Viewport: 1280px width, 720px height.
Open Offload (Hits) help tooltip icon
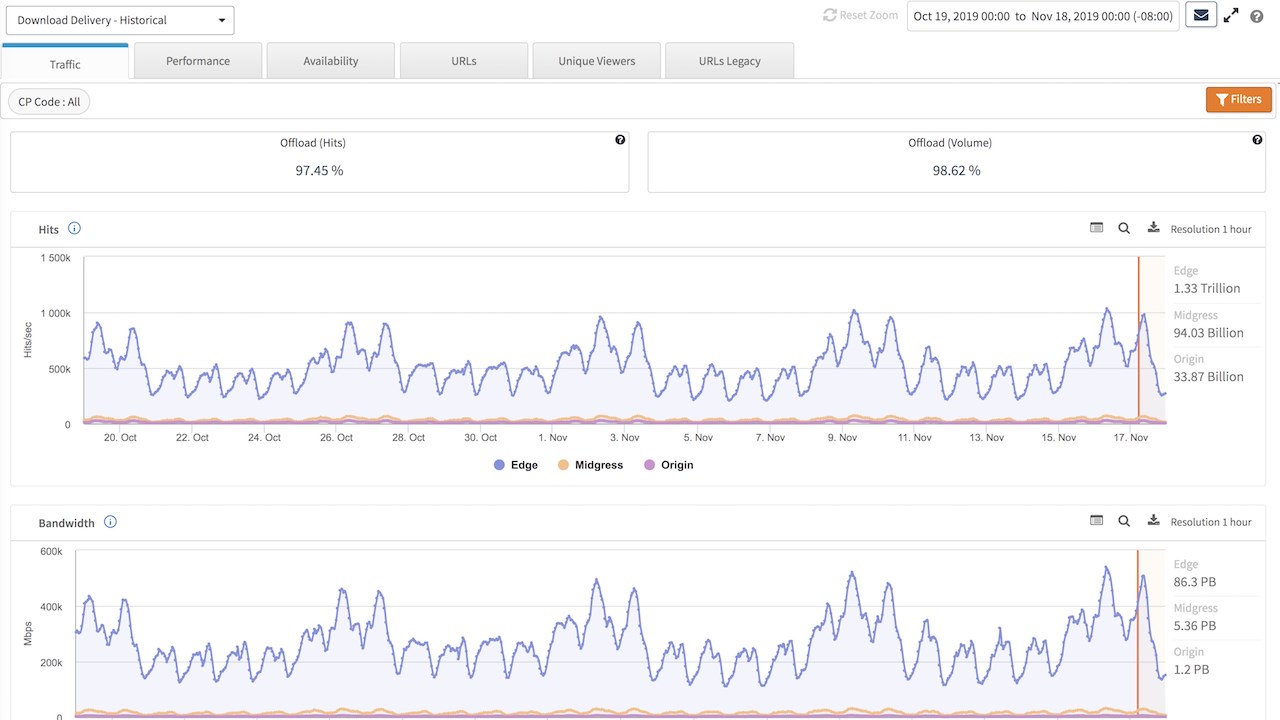pyautogui.click(x=620, y=141)
